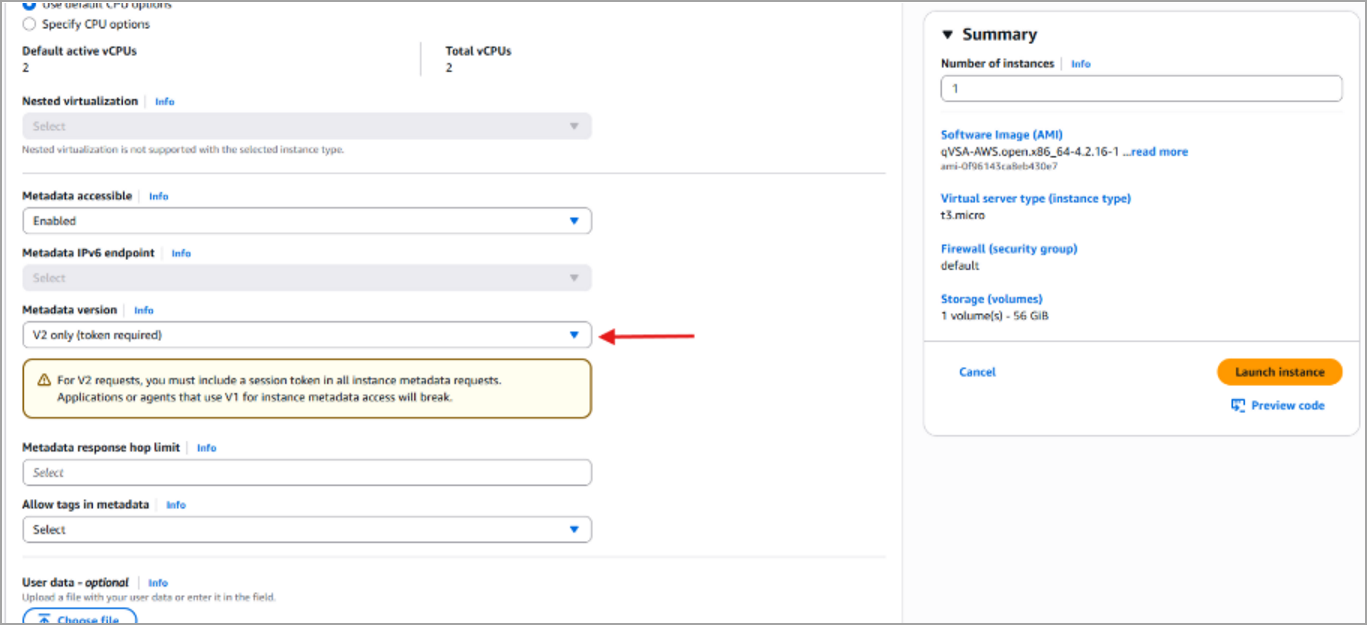
Task: Click the t3.micro instance type text
Action: [963, 215]
